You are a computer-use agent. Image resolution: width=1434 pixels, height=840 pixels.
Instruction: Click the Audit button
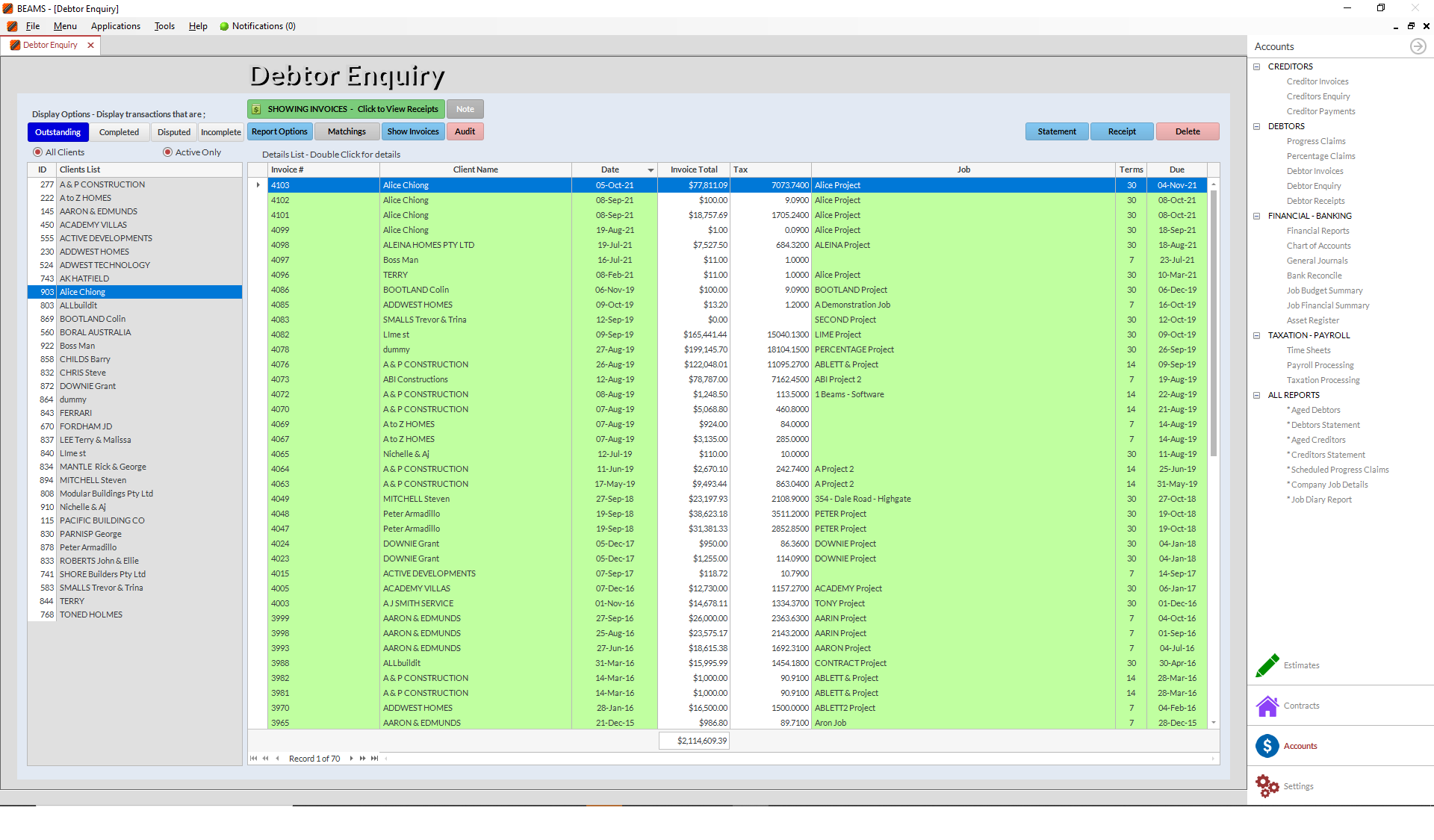pos(465,131)
